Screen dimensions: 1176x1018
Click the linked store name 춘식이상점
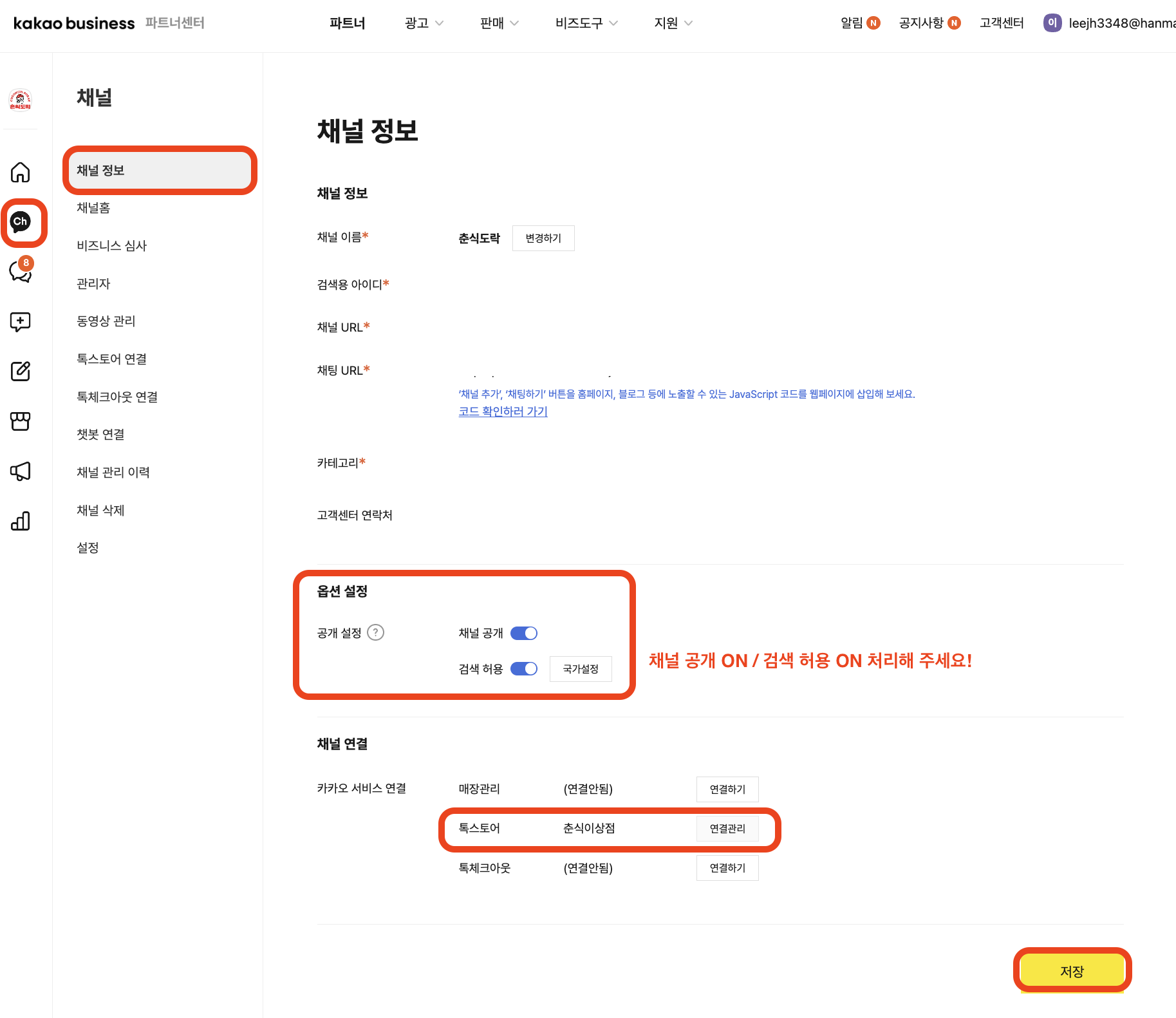coord(589,828)
